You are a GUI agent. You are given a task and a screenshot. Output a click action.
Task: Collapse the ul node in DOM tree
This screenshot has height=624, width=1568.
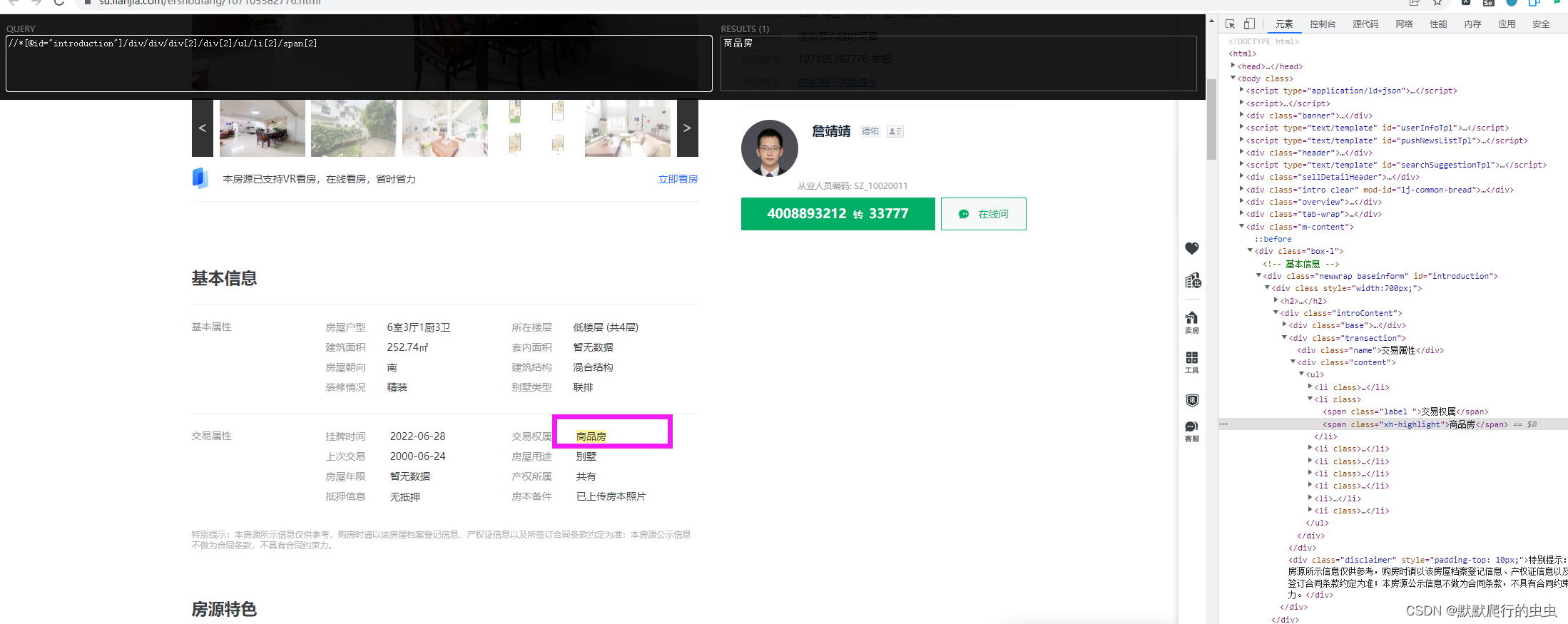(x=1301, y=374)
